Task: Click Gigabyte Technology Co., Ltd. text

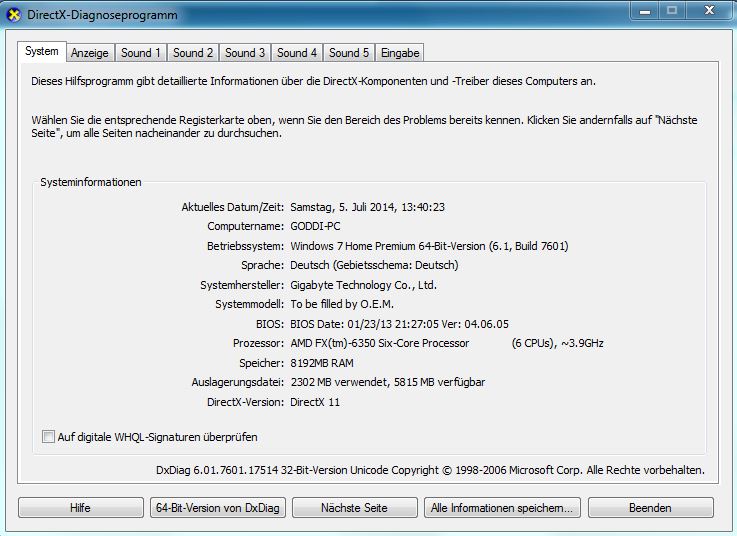Action: pyautogui.click(x=363, y=285)
